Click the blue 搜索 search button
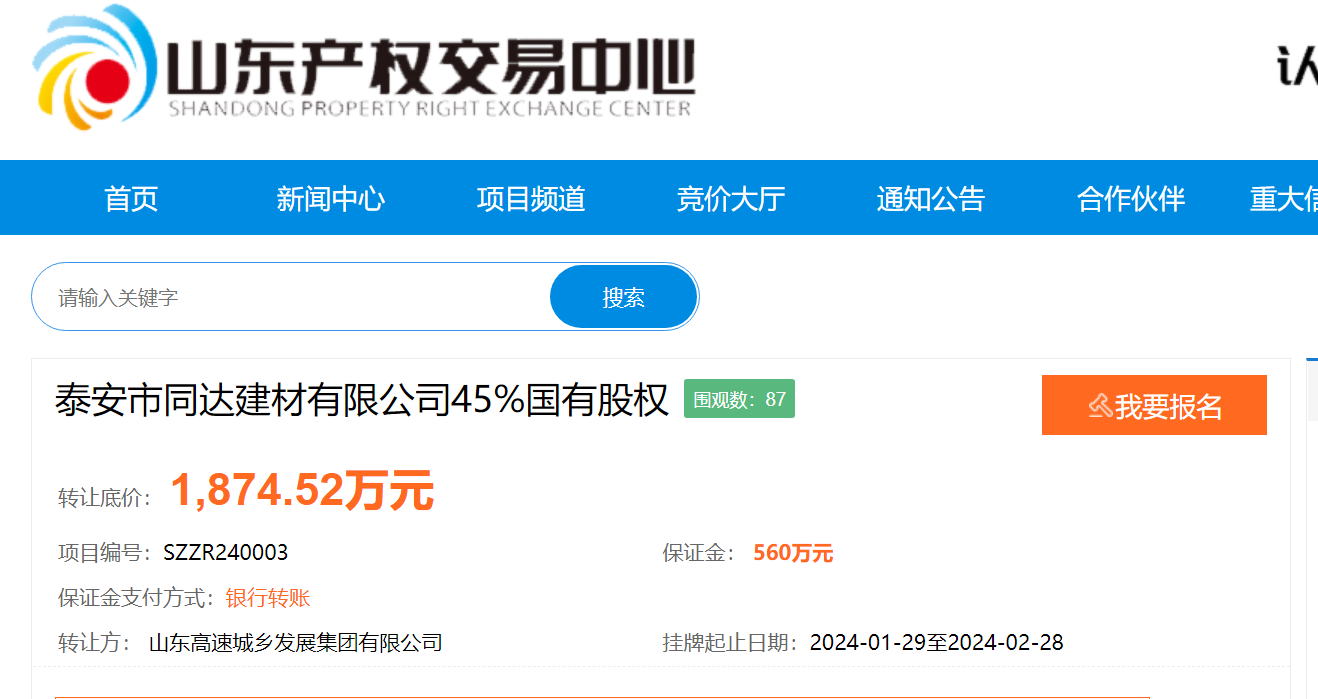The image size is (1318, 699). tap(623, 297)
